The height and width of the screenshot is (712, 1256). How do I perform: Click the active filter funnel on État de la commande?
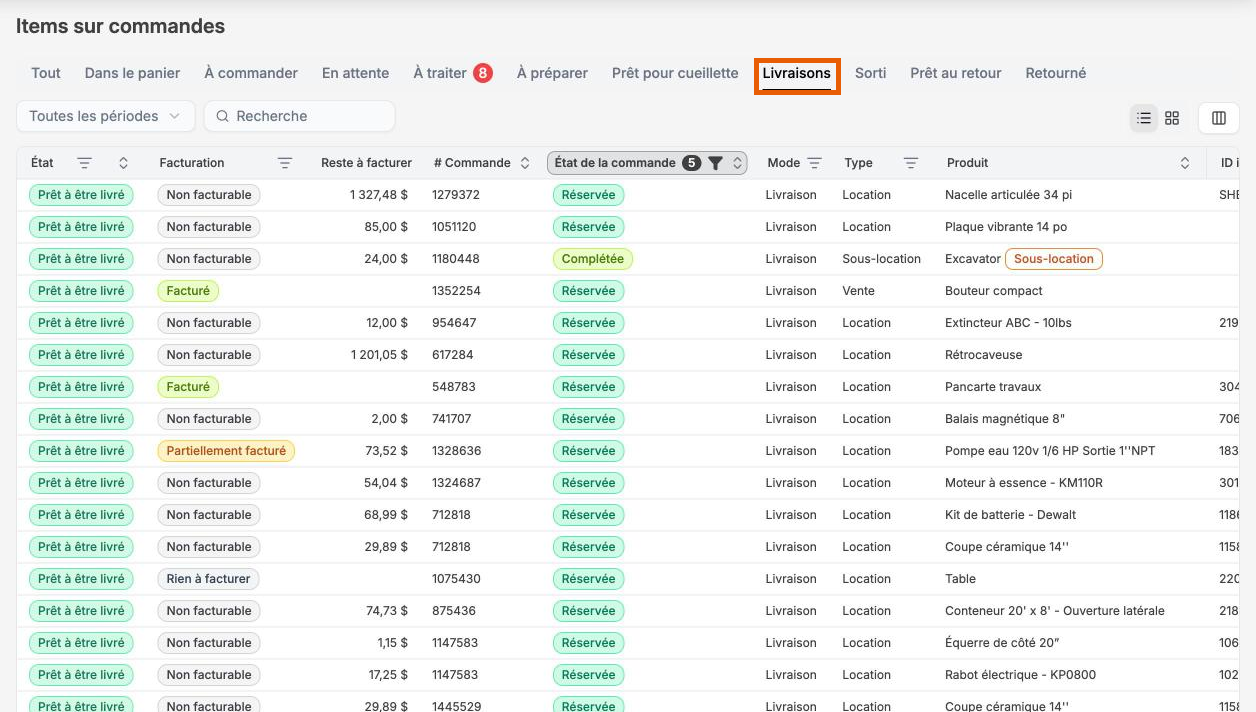[715, 163]
